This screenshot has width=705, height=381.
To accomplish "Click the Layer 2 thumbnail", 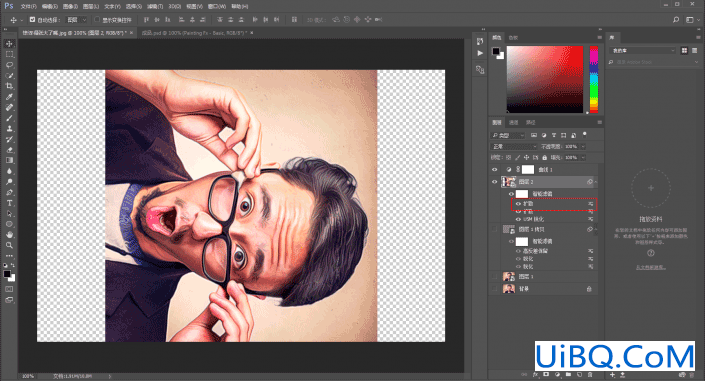I will click(509, 182).
